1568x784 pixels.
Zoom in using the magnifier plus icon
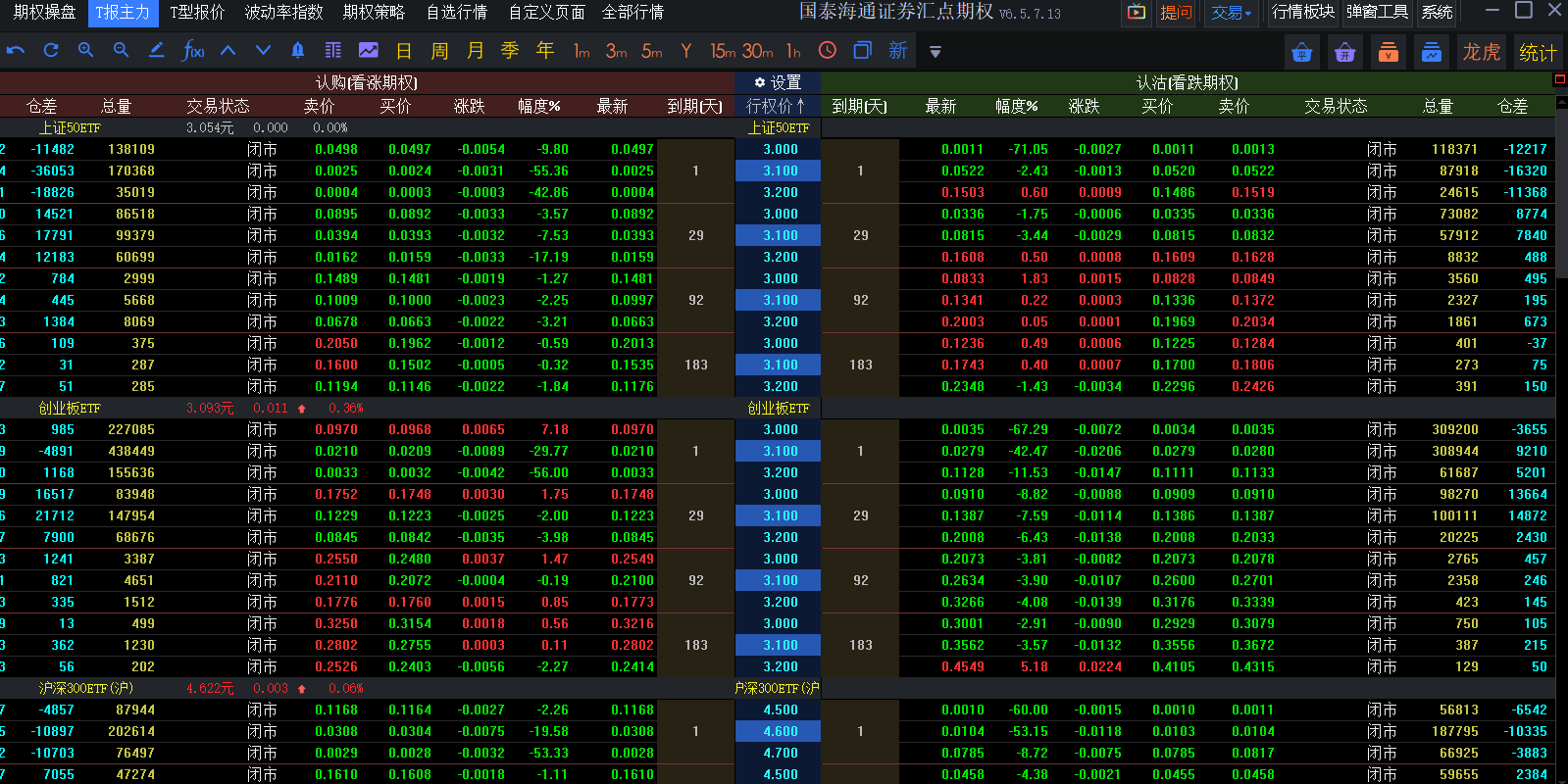point(86,50)
